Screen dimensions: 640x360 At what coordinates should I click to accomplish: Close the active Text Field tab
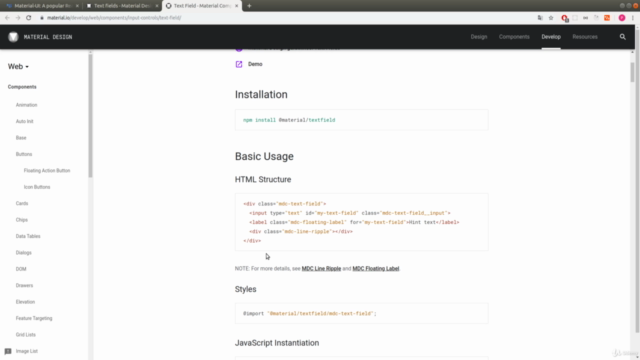point(236,6)
